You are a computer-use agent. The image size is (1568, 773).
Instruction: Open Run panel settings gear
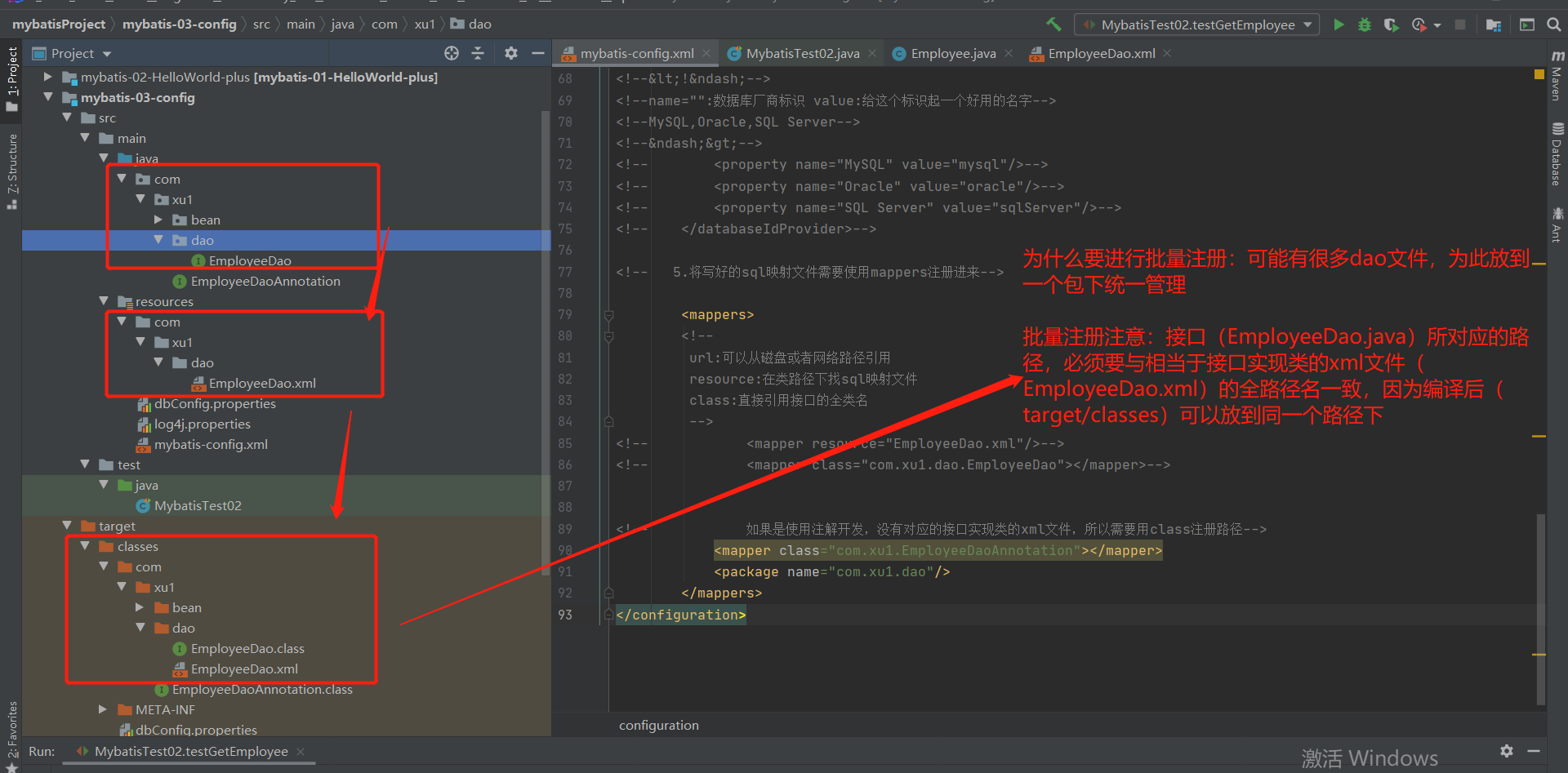[x=1507, y=751]
